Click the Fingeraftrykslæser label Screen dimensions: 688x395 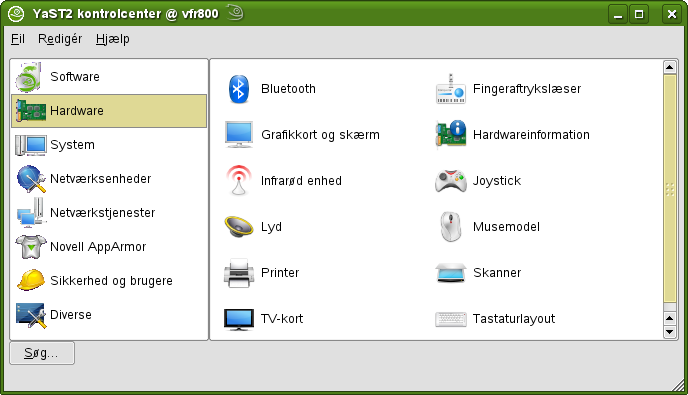pyautogui.click(x=527, y=89)
